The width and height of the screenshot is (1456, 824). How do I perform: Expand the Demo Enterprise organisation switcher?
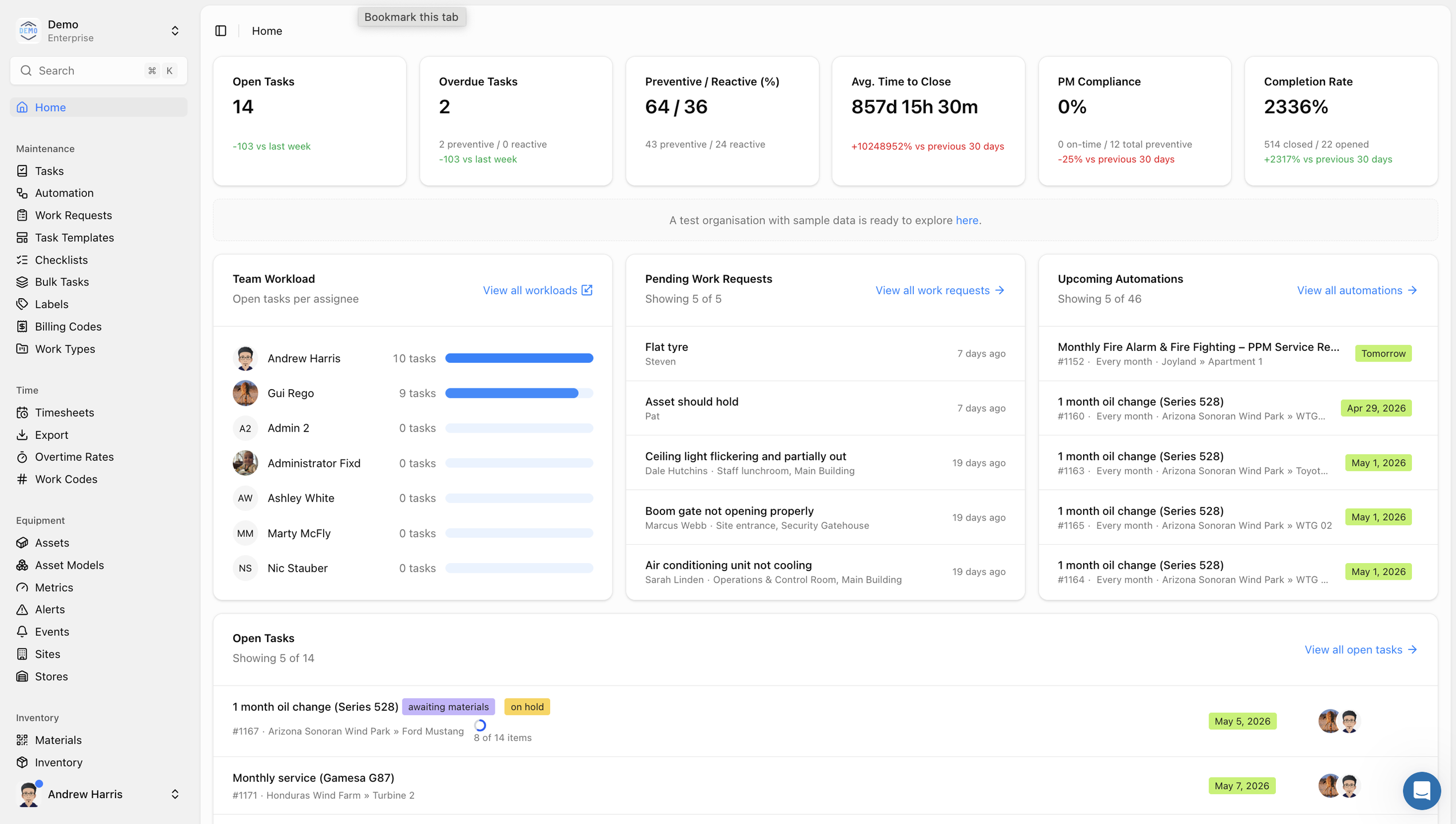(175, 31)
